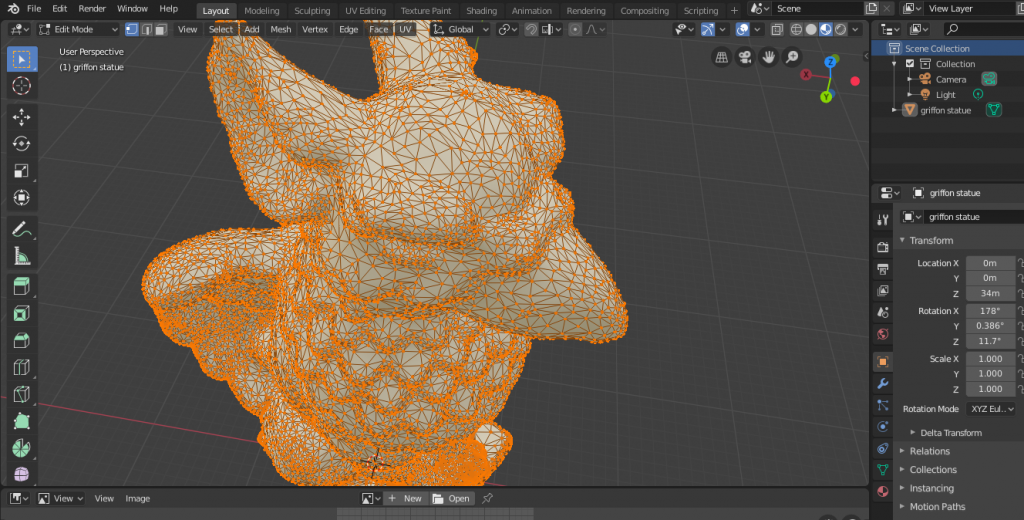Enable face select mode
This screenshot has height=520, width=1024.
(161, 29)
